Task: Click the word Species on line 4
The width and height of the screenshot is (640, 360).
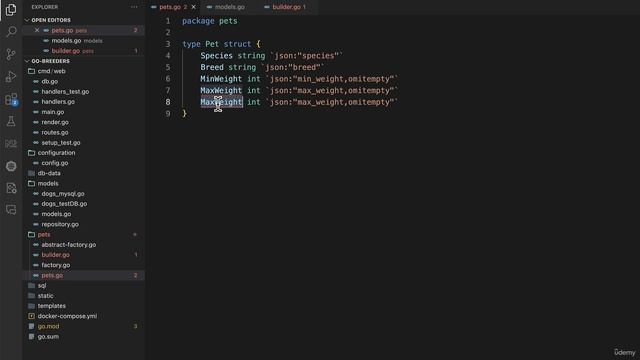Action: [216, 56]
